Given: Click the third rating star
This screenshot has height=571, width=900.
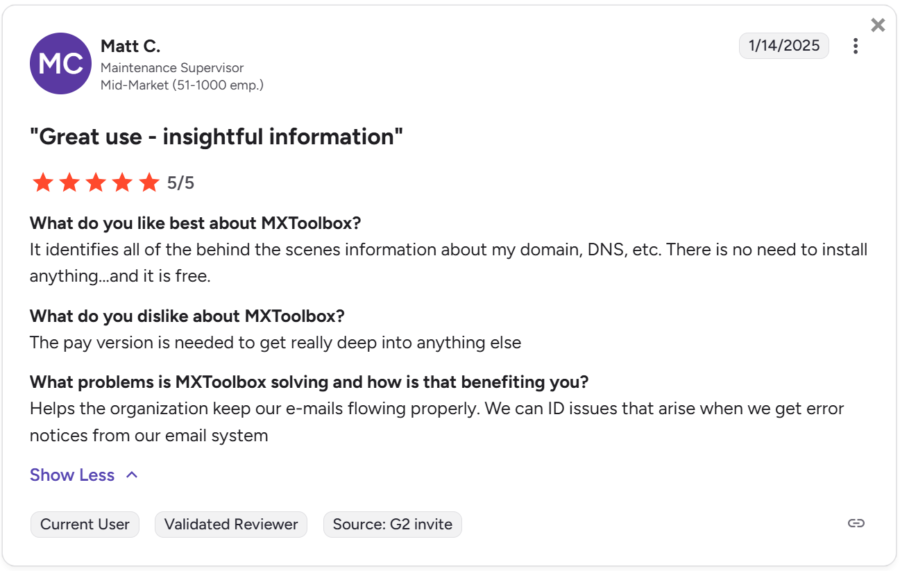Looking at the screenshot, I should click(x=96, y=182).
